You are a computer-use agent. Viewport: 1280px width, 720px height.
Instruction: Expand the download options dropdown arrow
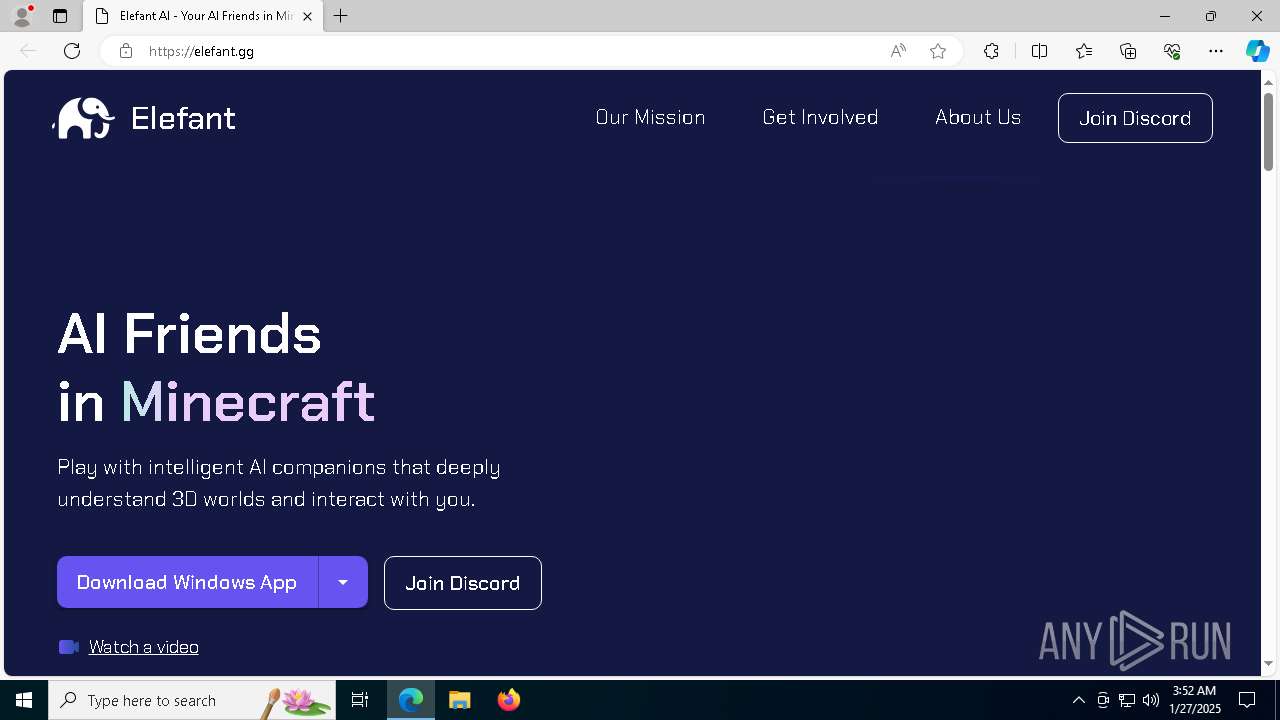(343, 582)
